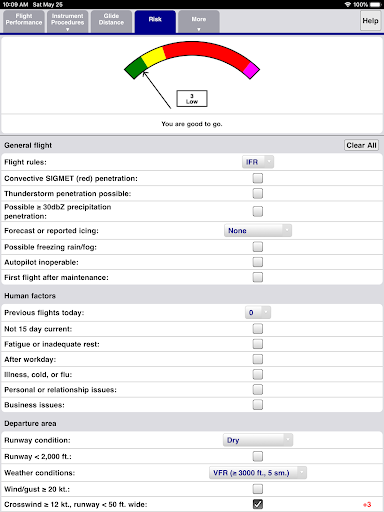384x512 pixels.
Task: Open the Help button
Action: (370, 21)
